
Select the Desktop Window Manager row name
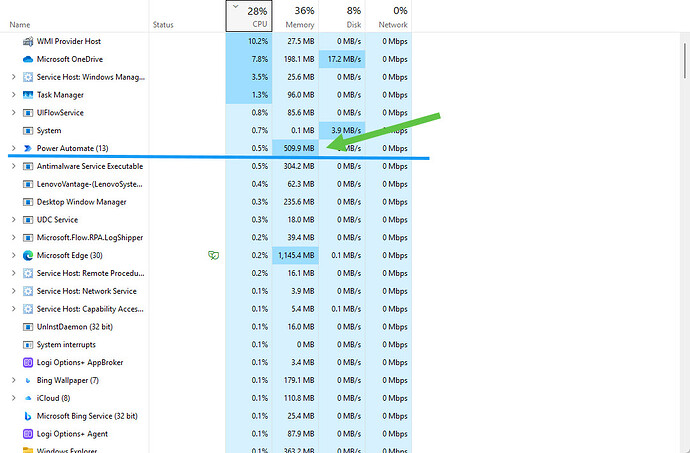[81, 202]
